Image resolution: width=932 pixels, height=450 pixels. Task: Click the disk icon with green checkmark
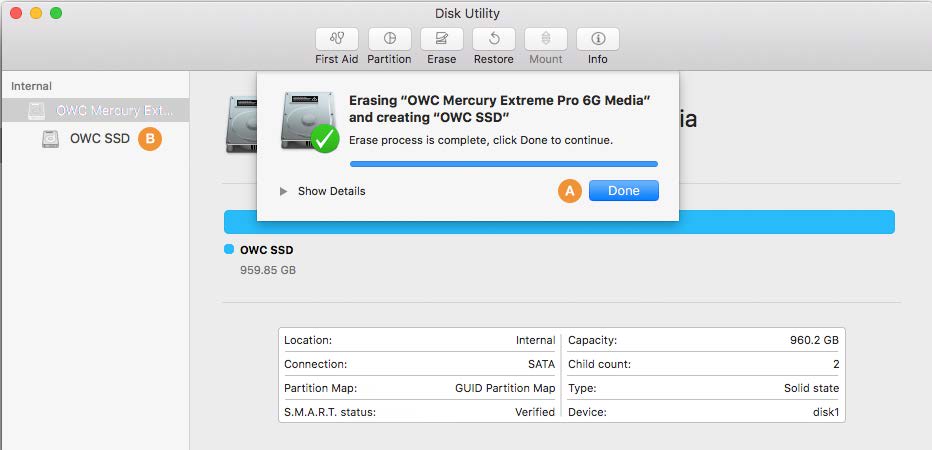311,121
